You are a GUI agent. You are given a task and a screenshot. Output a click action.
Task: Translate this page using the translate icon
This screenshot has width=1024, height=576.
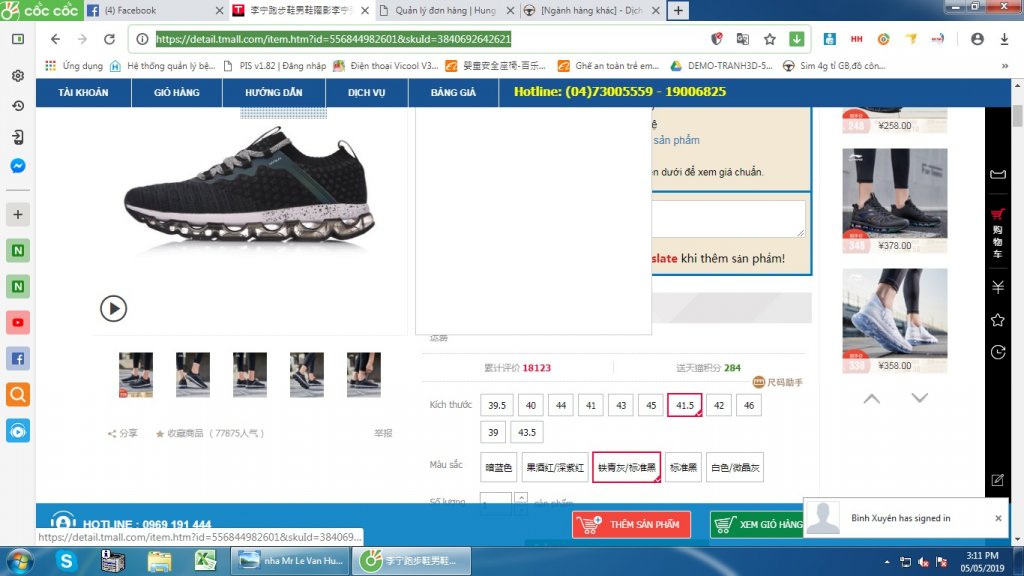[x=743, y=39]
